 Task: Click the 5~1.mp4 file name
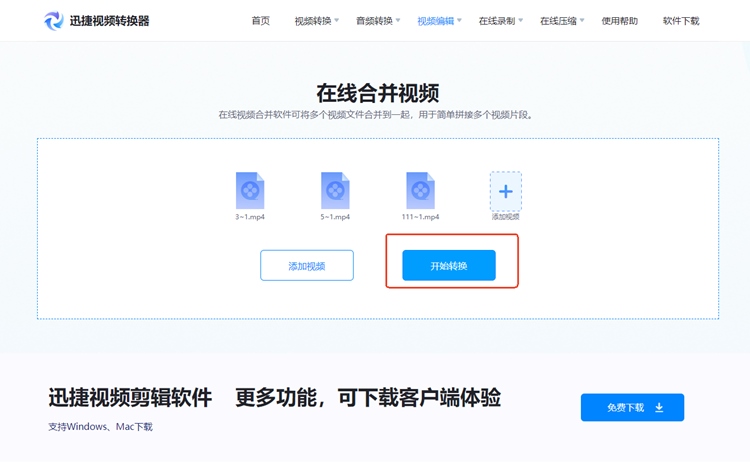(x=335, y=217)
